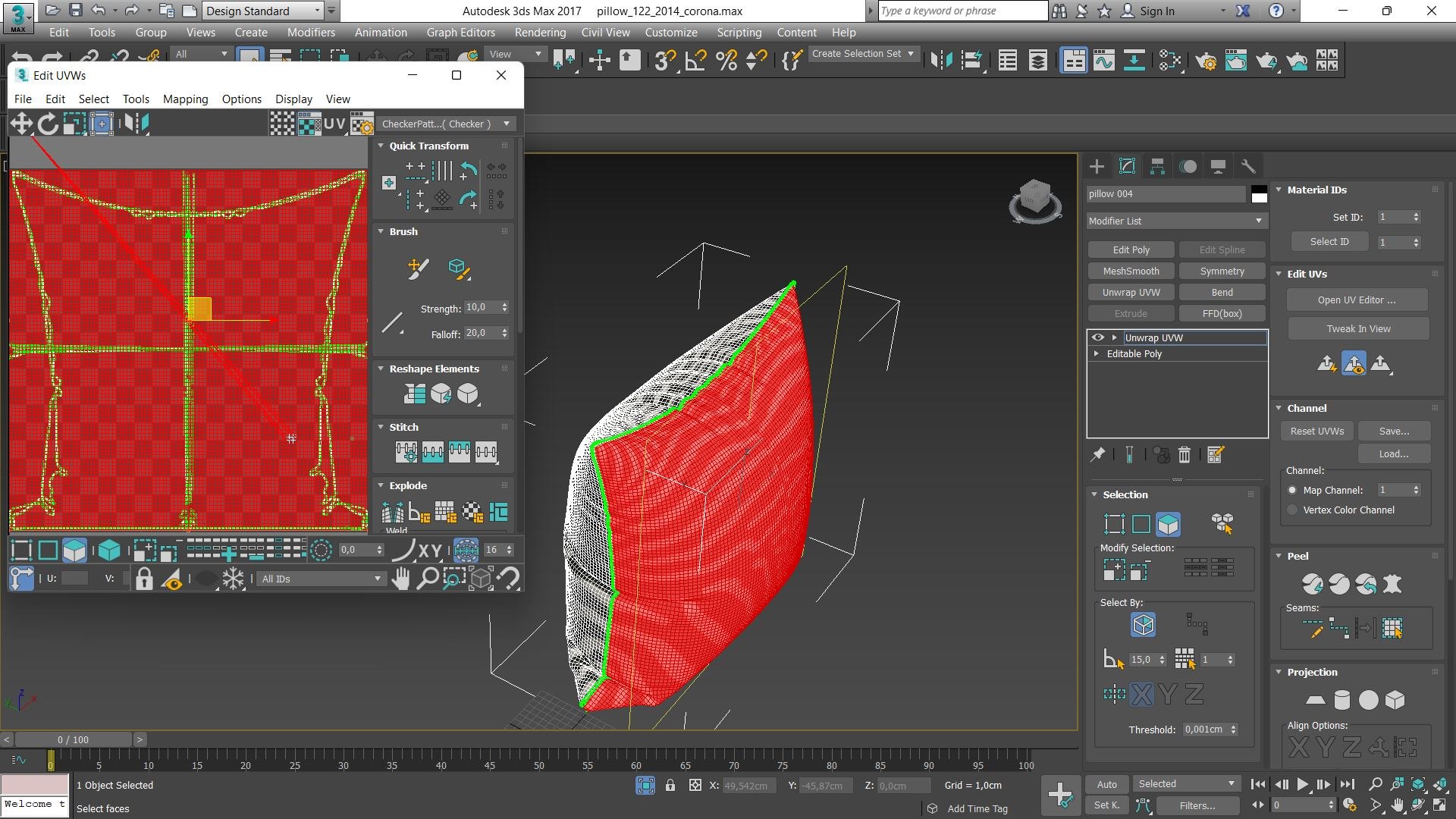Select the Freeform Mode tool in Edit UVWs
This screenshot has height=819, width=1456.
(102, 124)
